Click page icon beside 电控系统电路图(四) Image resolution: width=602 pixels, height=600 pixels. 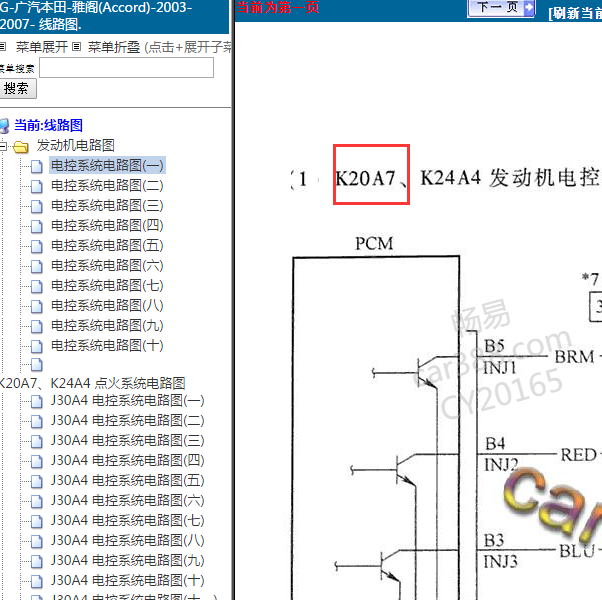36,226
